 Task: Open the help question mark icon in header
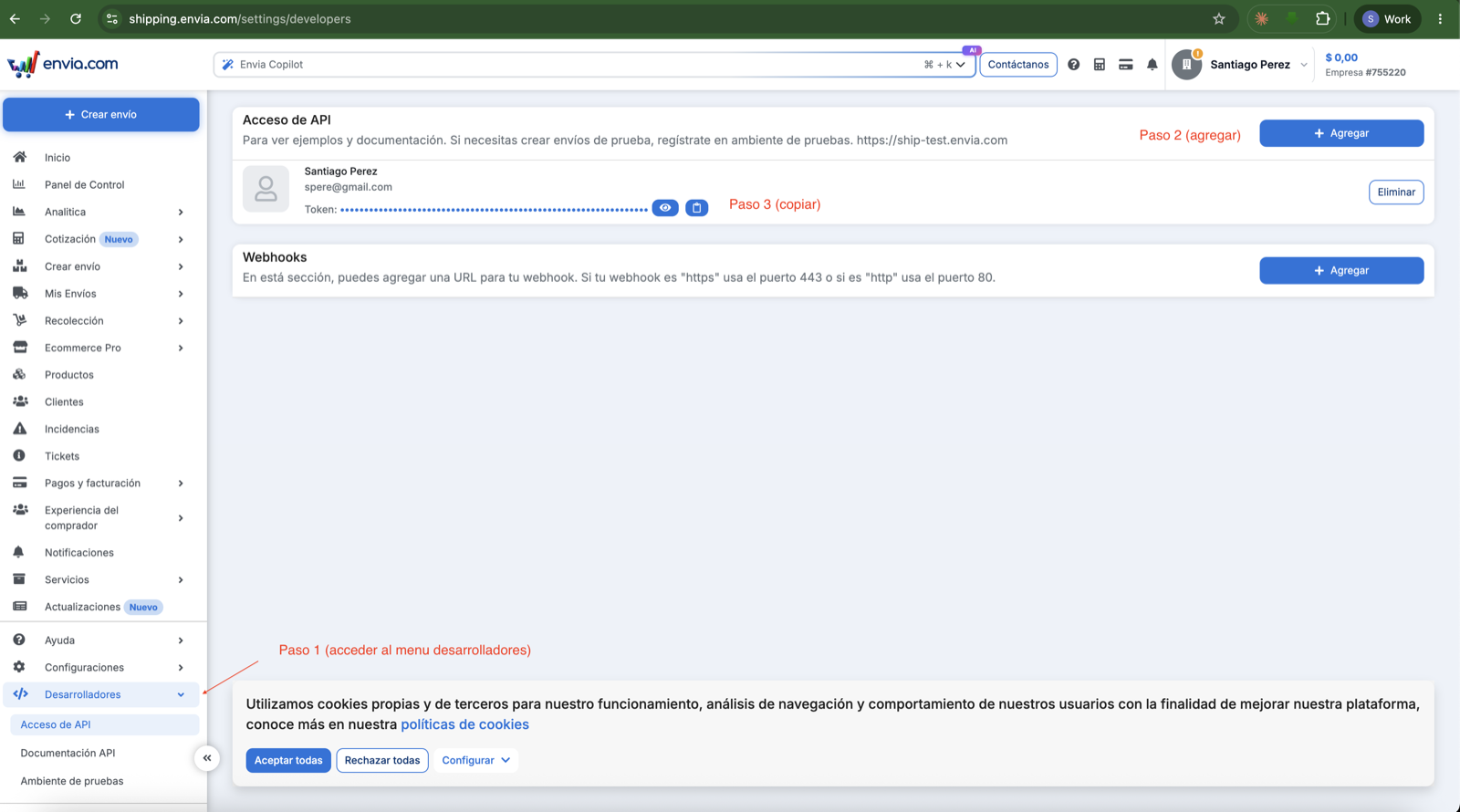click(x=1073, y=65)
